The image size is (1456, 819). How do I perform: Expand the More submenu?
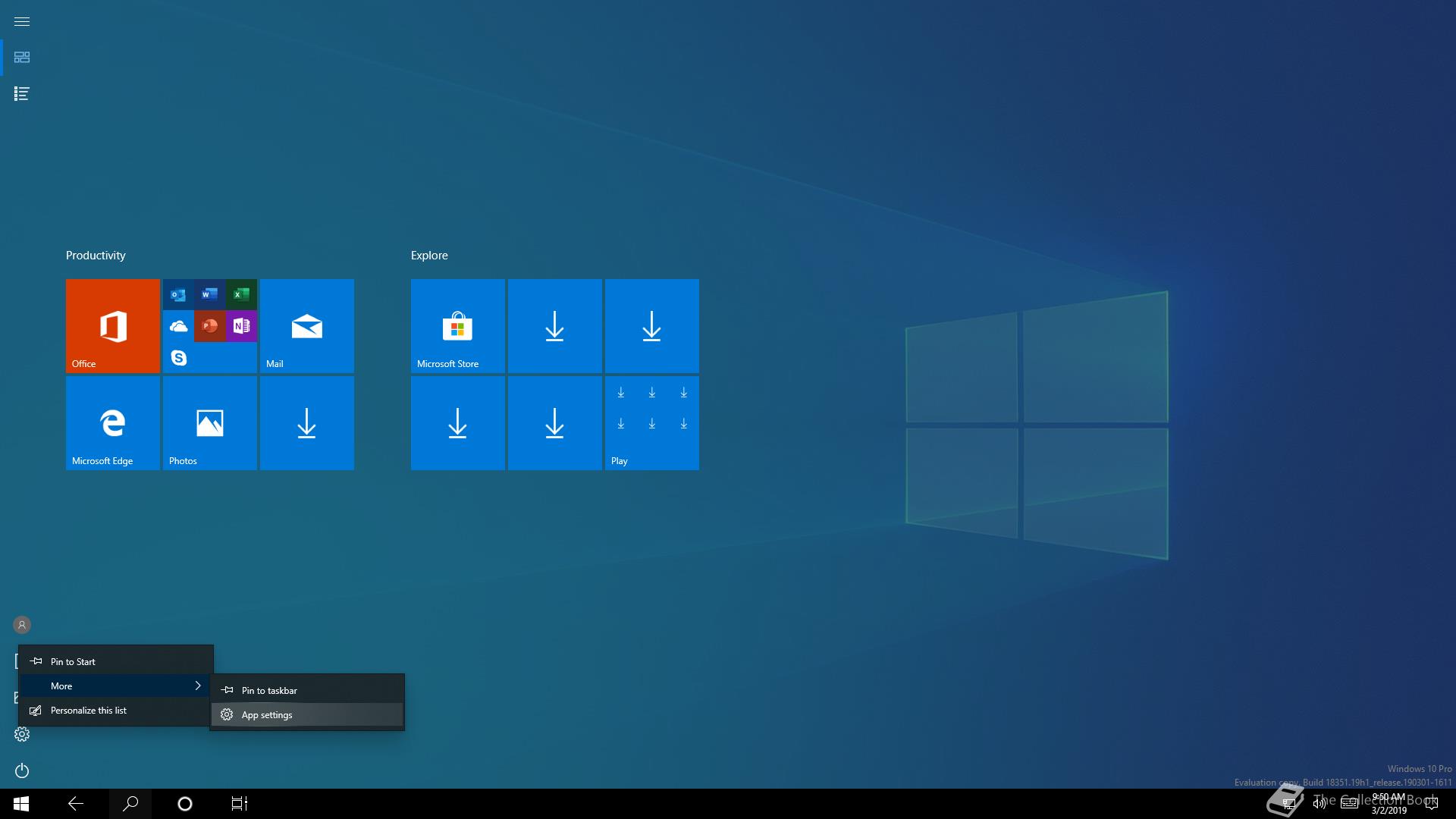116,686
